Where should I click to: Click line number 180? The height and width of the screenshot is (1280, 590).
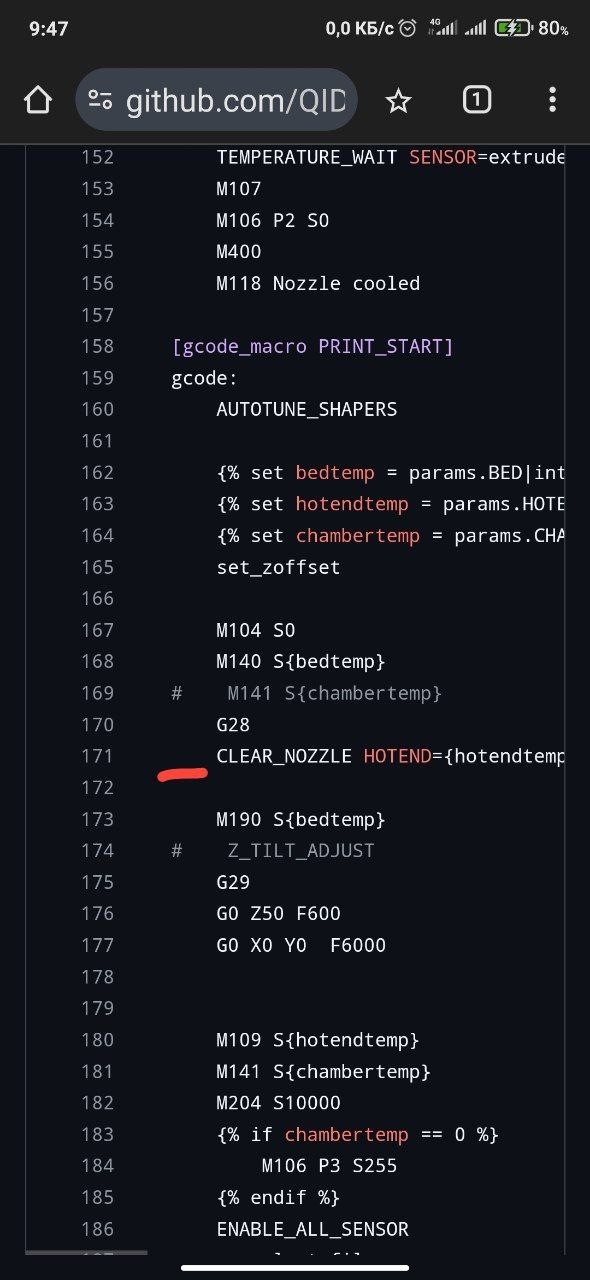click(x=97, y=1040)
